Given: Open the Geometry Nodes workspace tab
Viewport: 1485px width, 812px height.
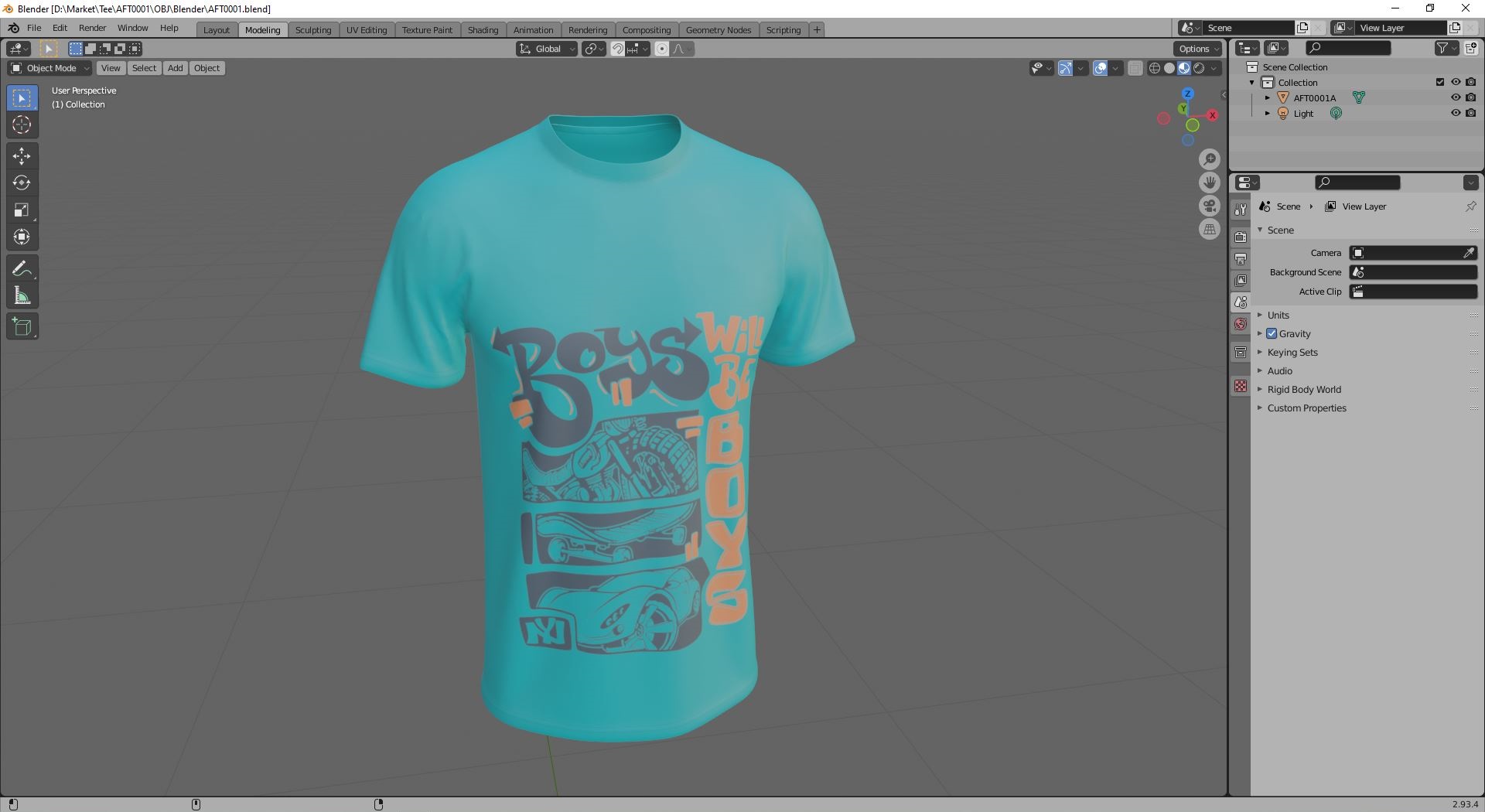Looking at the screenshot, I should [x=719, y=30].
